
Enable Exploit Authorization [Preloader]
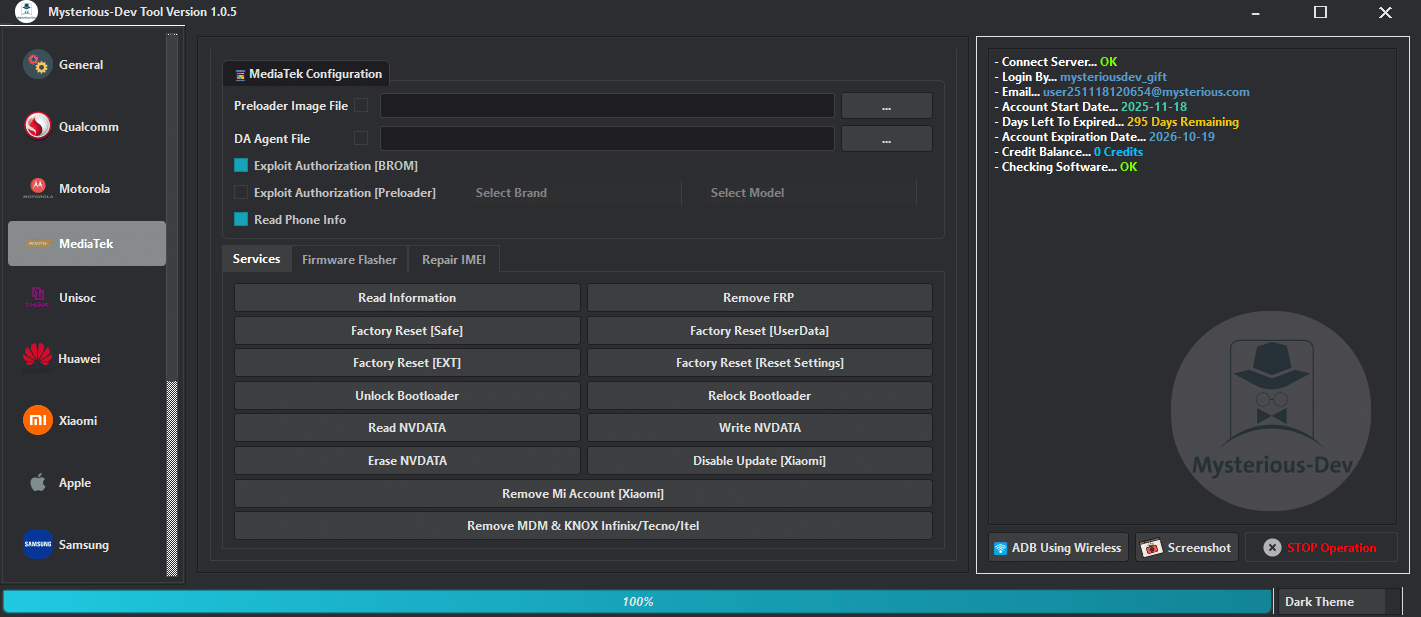[239, 192]
